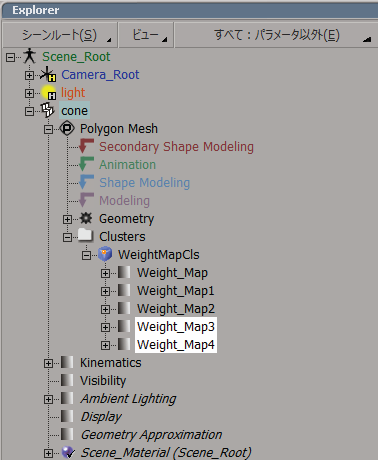Viewport: 378px width, 460px height.
Task: Select the Animation label
Action: pyautogui.click(x=127, y=165)
